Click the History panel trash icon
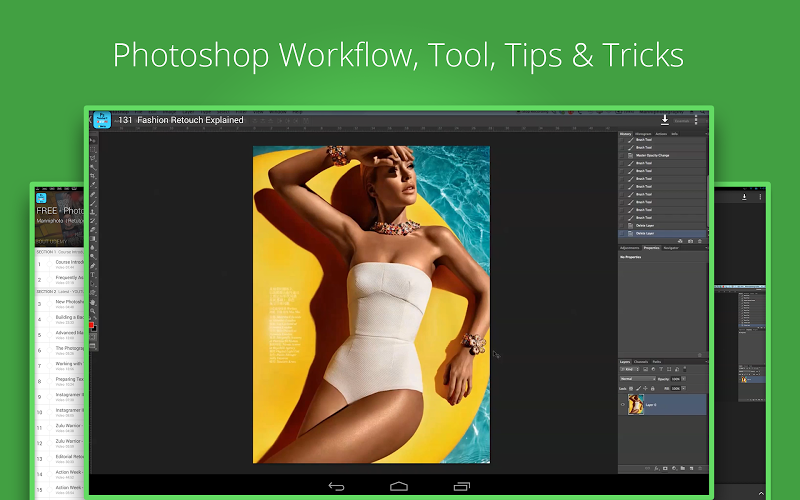Screen dimensions: 800x500 click(700, 241)
